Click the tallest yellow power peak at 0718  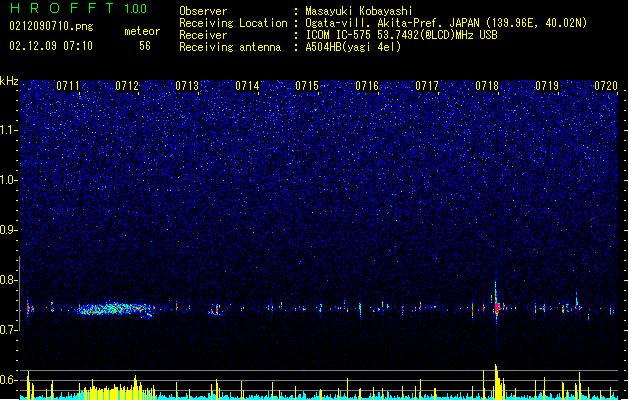pyautogui.click(x=497, y=381)
